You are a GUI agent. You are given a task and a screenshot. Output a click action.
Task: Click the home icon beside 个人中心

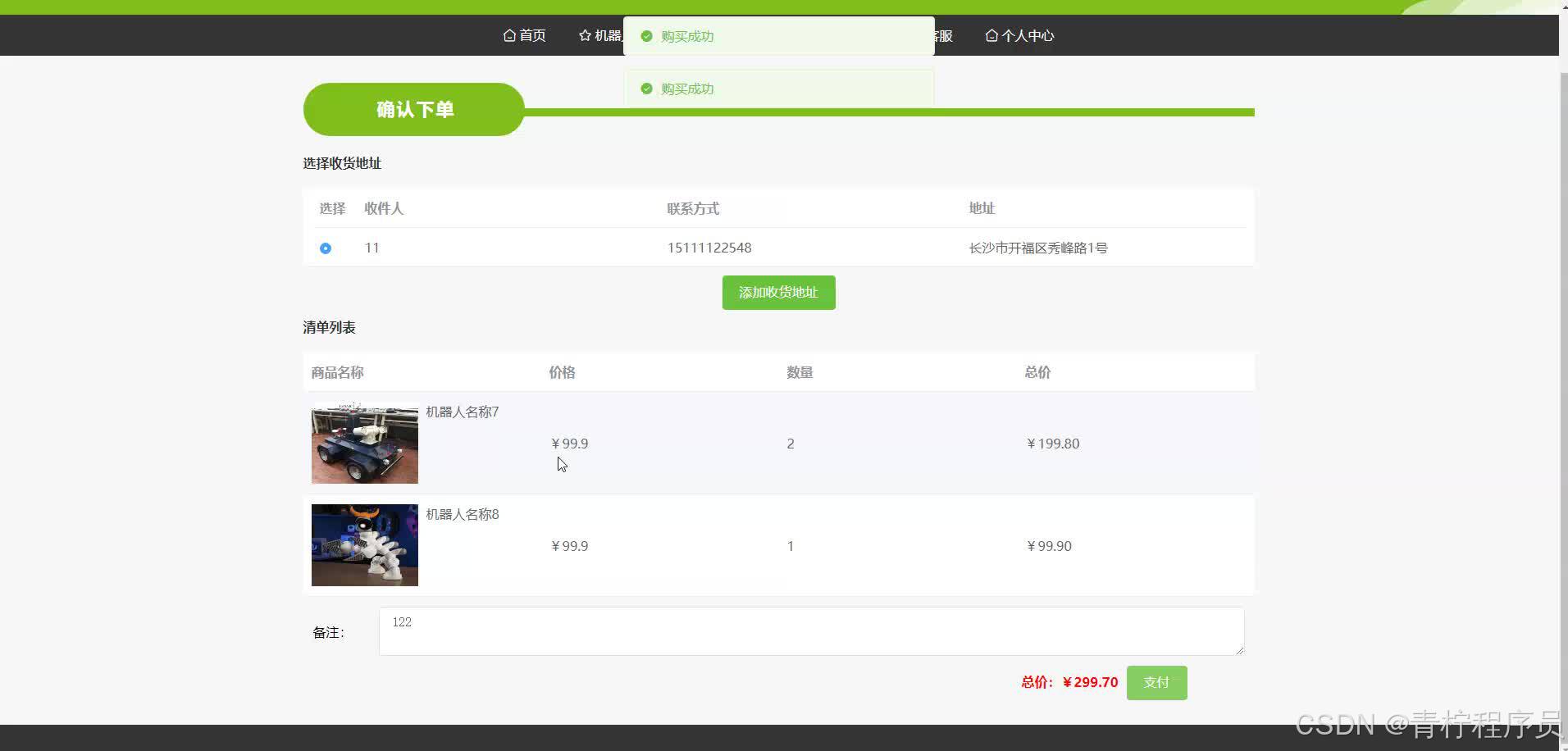[x=991, y=35]
